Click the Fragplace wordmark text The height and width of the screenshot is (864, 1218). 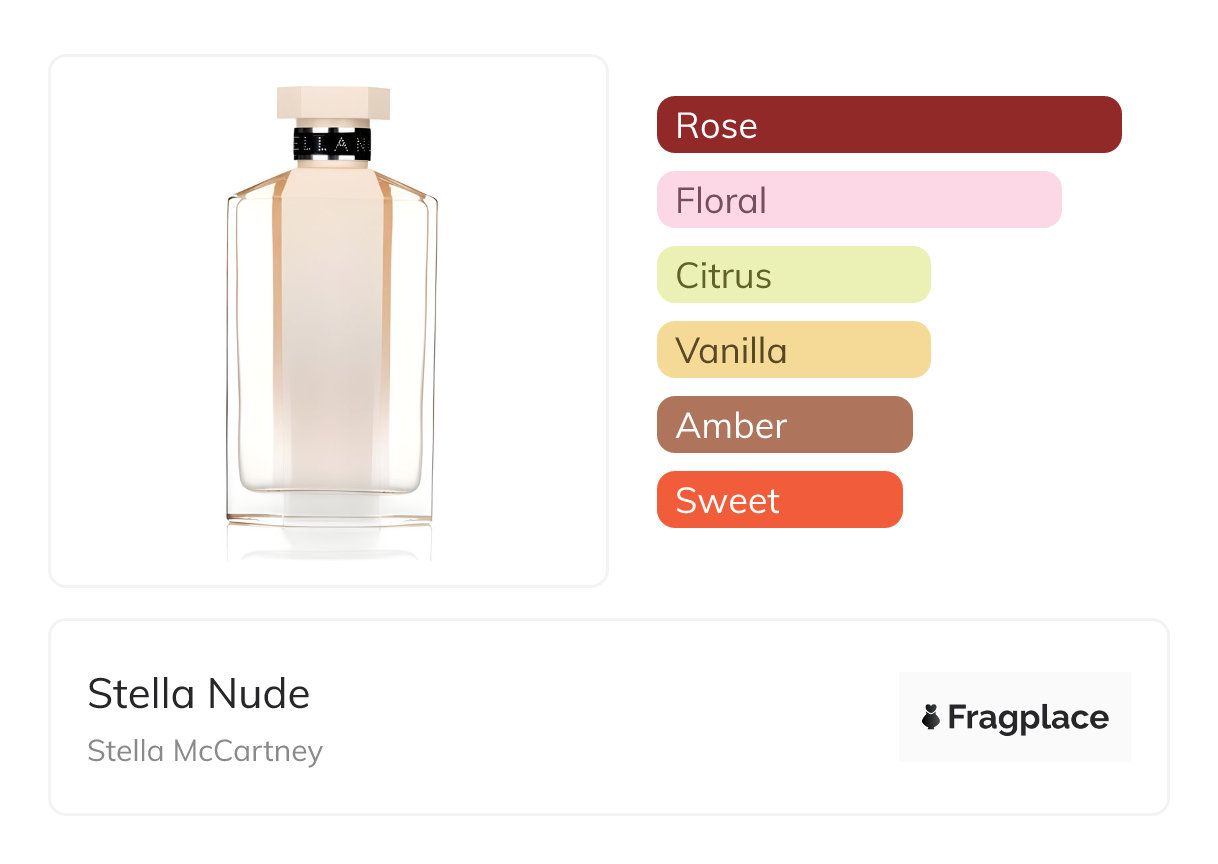(x=1028, y=718)
